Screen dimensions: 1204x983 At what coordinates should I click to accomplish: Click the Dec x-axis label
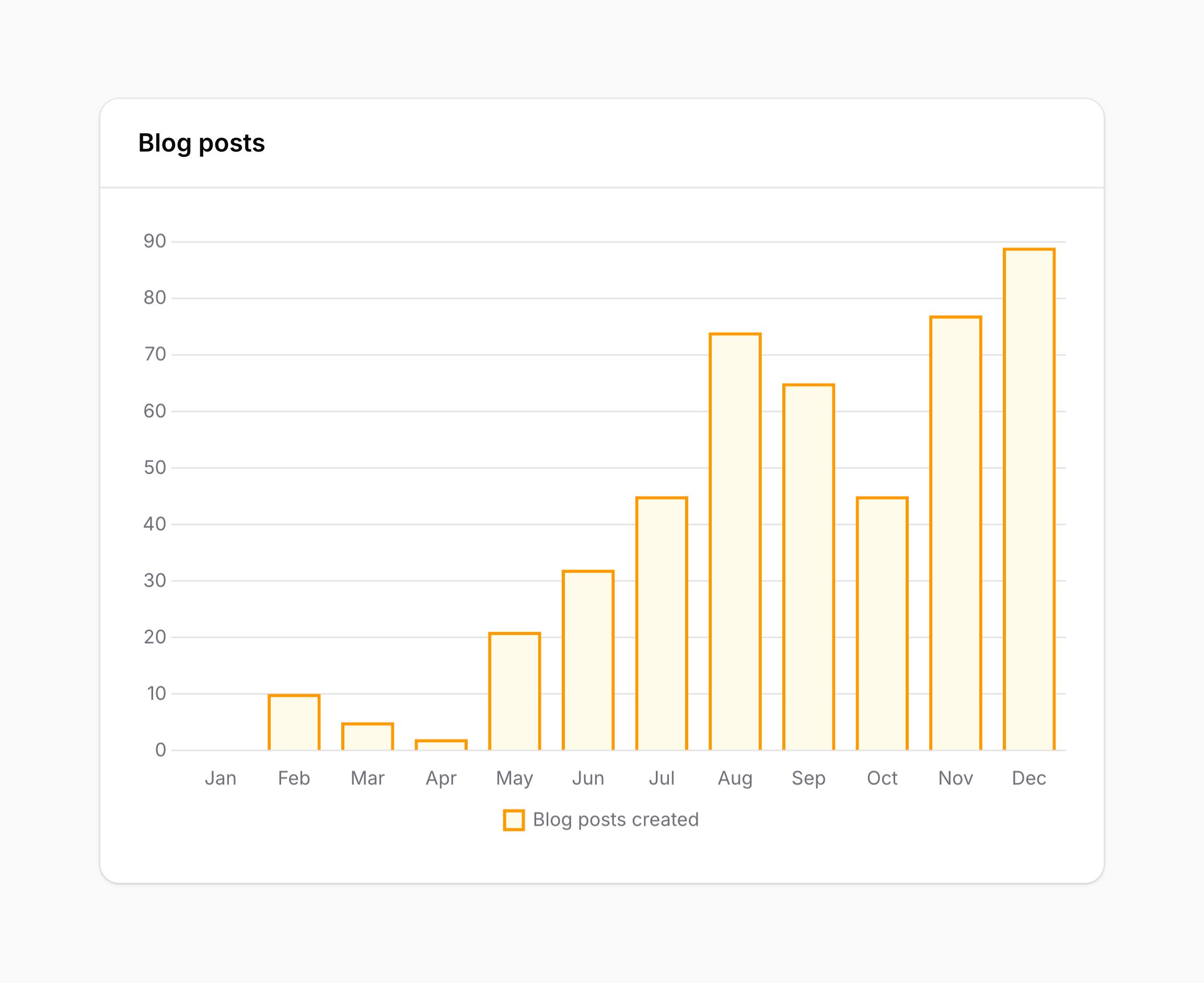[x=1029, y=779]
